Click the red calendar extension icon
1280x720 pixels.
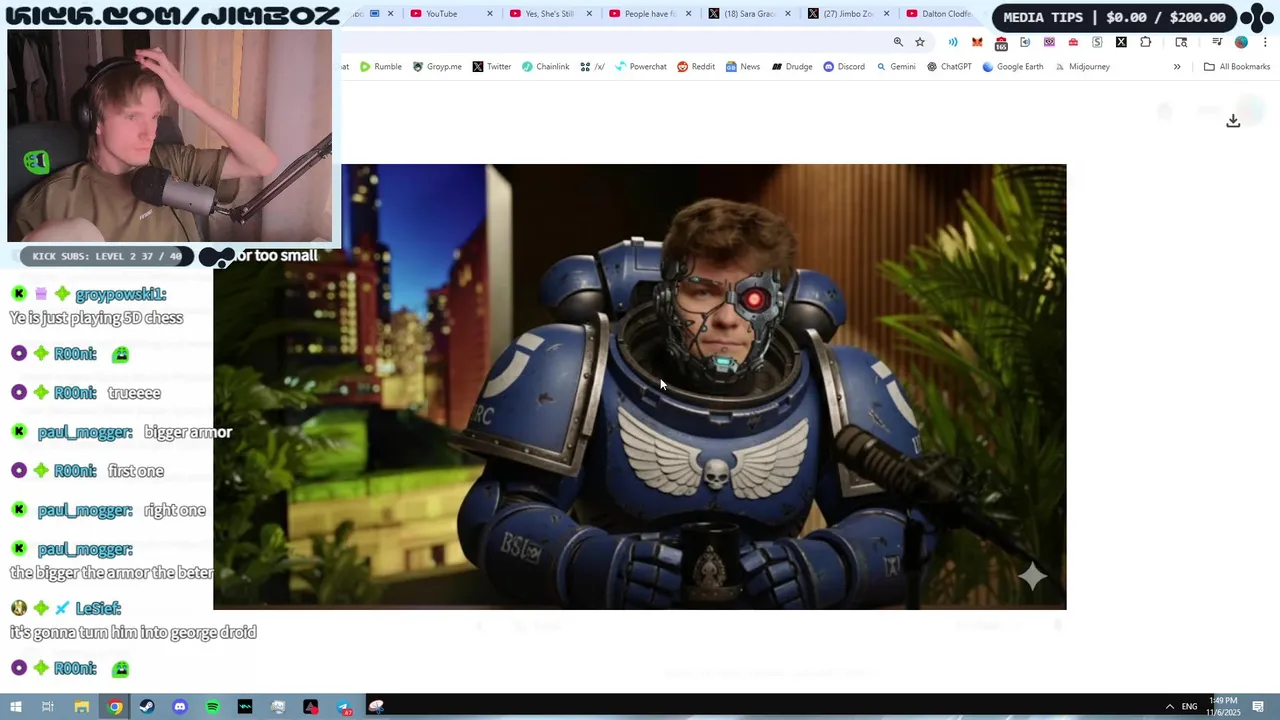click(x=1001, y=42)
